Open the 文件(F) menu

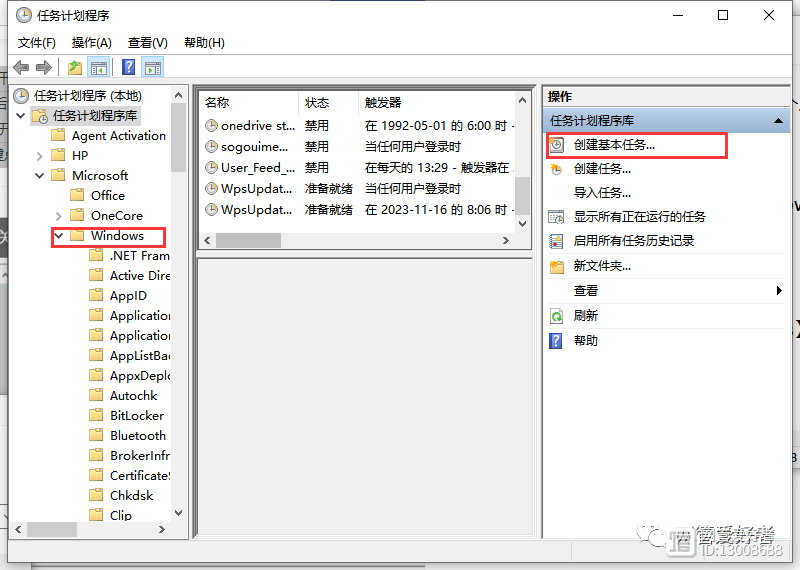[x=37, y=43]
